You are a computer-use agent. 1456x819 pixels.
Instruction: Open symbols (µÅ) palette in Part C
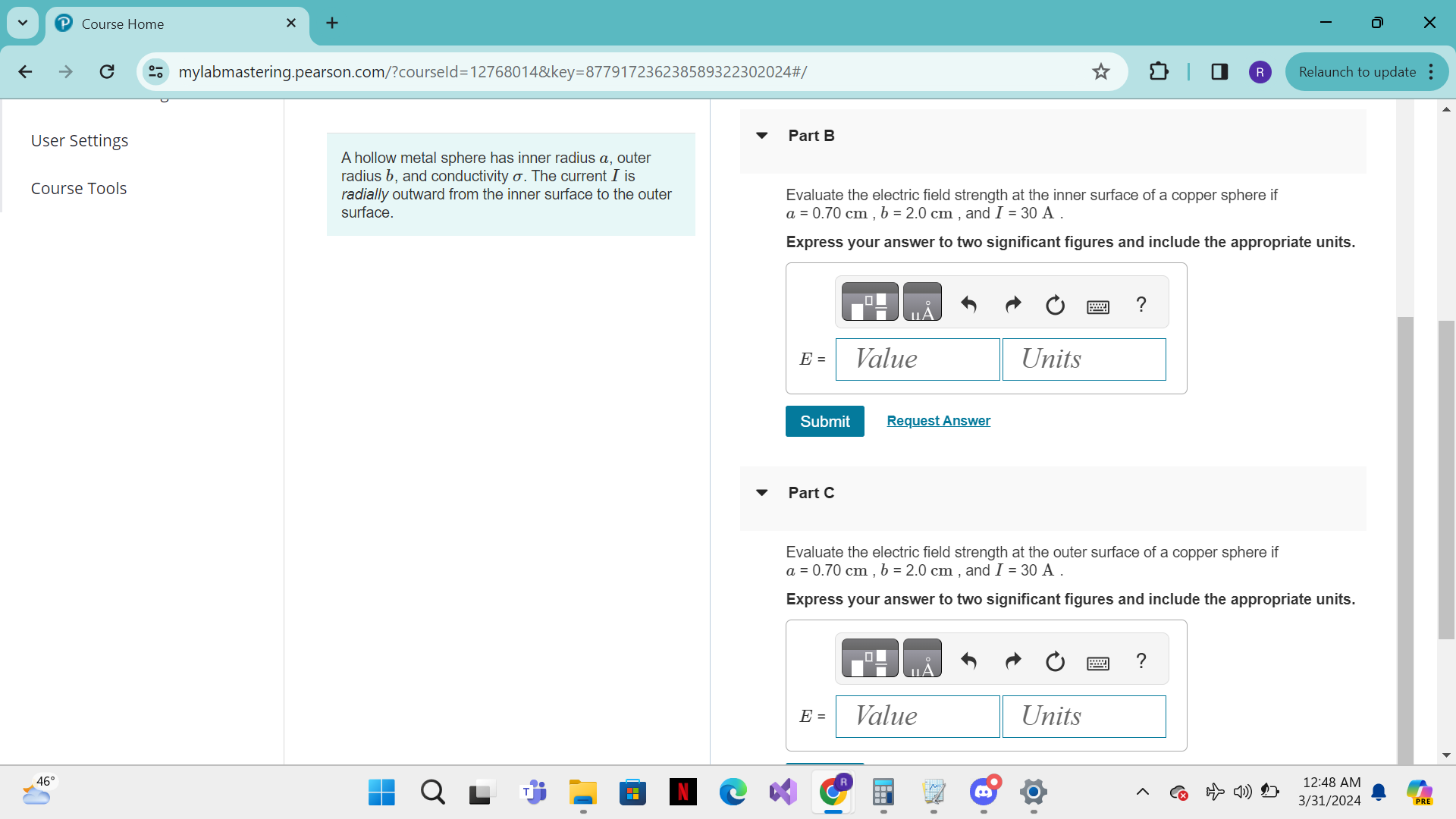click(x=922, y=658)
